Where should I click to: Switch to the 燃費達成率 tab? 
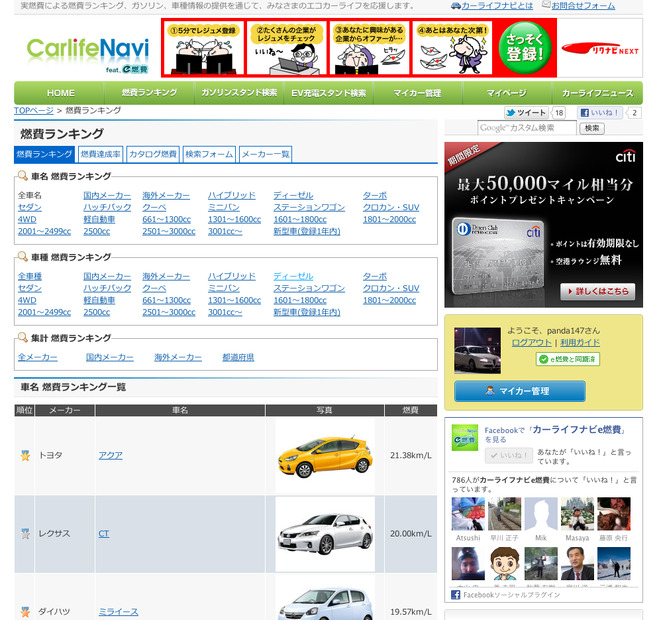[101, 154]
